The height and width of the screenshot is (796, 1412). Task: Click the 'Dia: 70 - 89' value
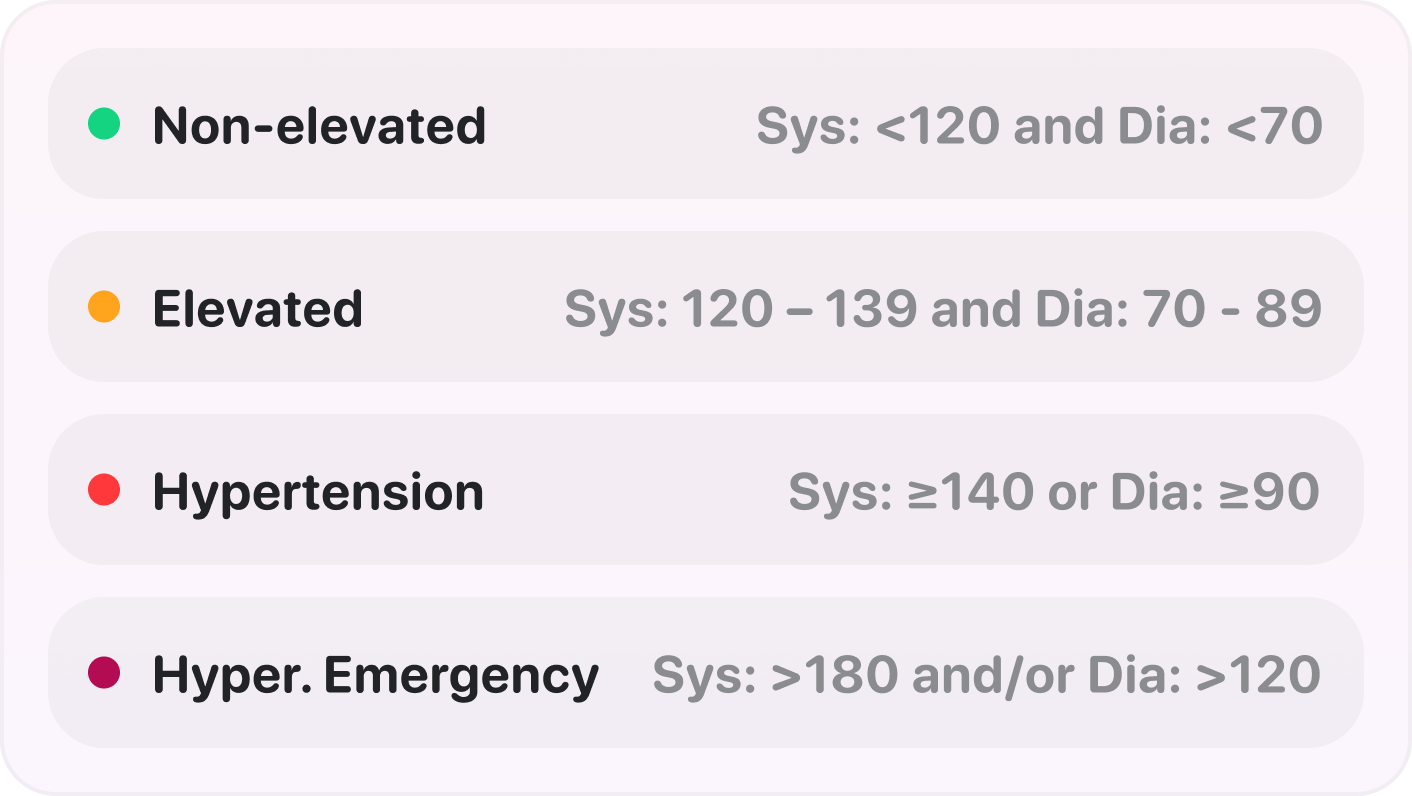pos(1179,309)
